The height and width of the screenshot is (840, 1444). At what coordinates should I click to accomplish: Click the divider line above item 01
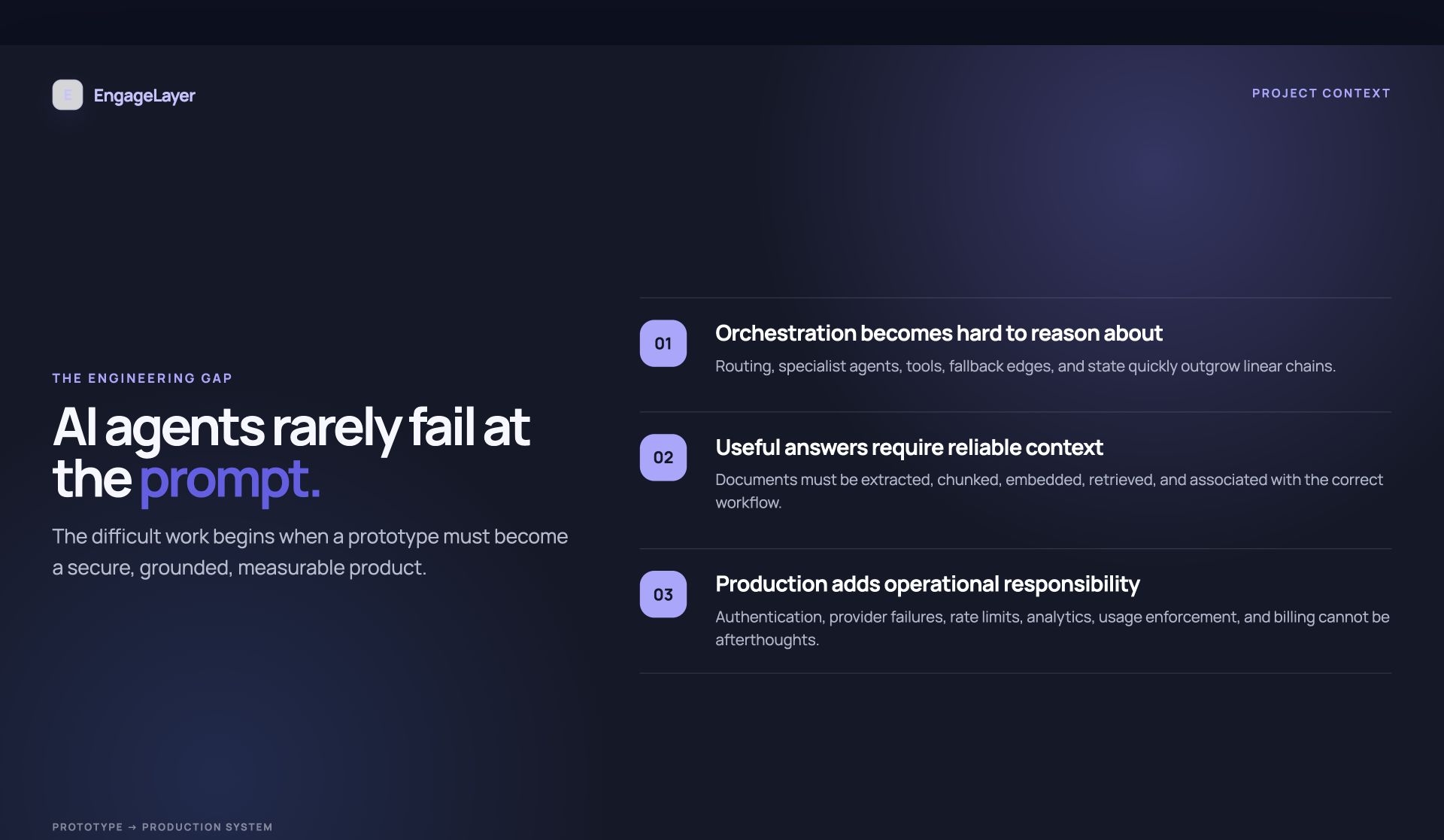click(x=1015, y=298)
